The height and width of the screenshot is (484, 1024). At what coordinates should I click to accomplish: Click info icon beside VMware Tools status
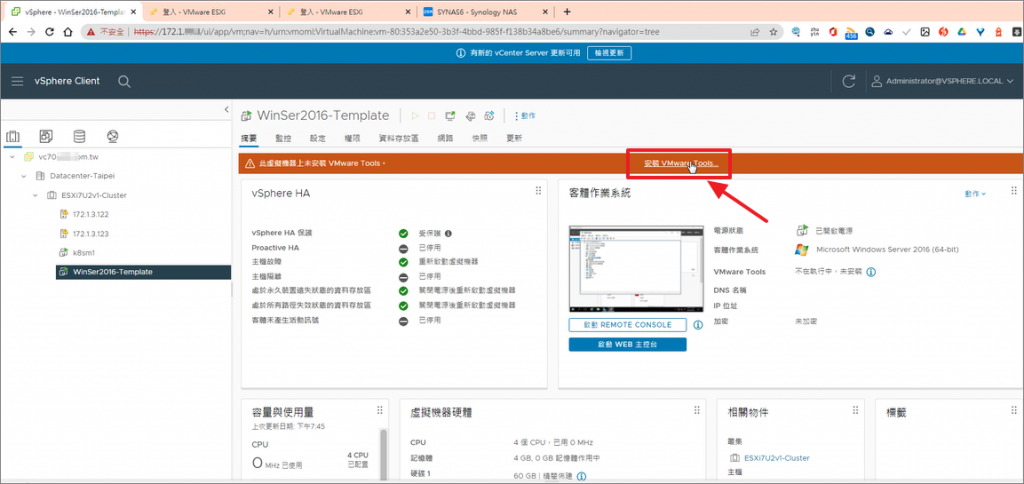point(871,272)
